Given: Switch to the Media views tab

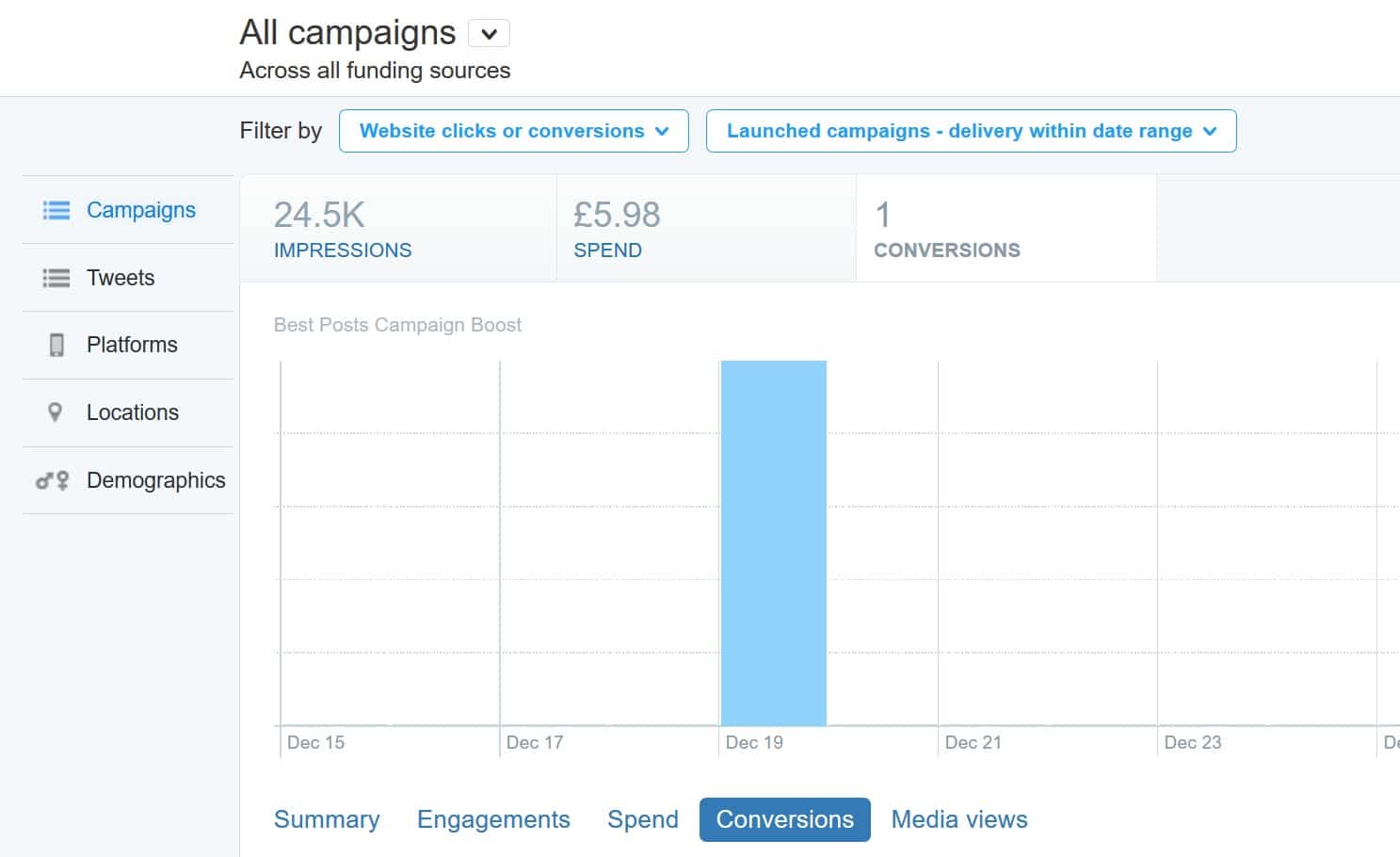Looking at the screenshot, I should (x=958, y=819).
